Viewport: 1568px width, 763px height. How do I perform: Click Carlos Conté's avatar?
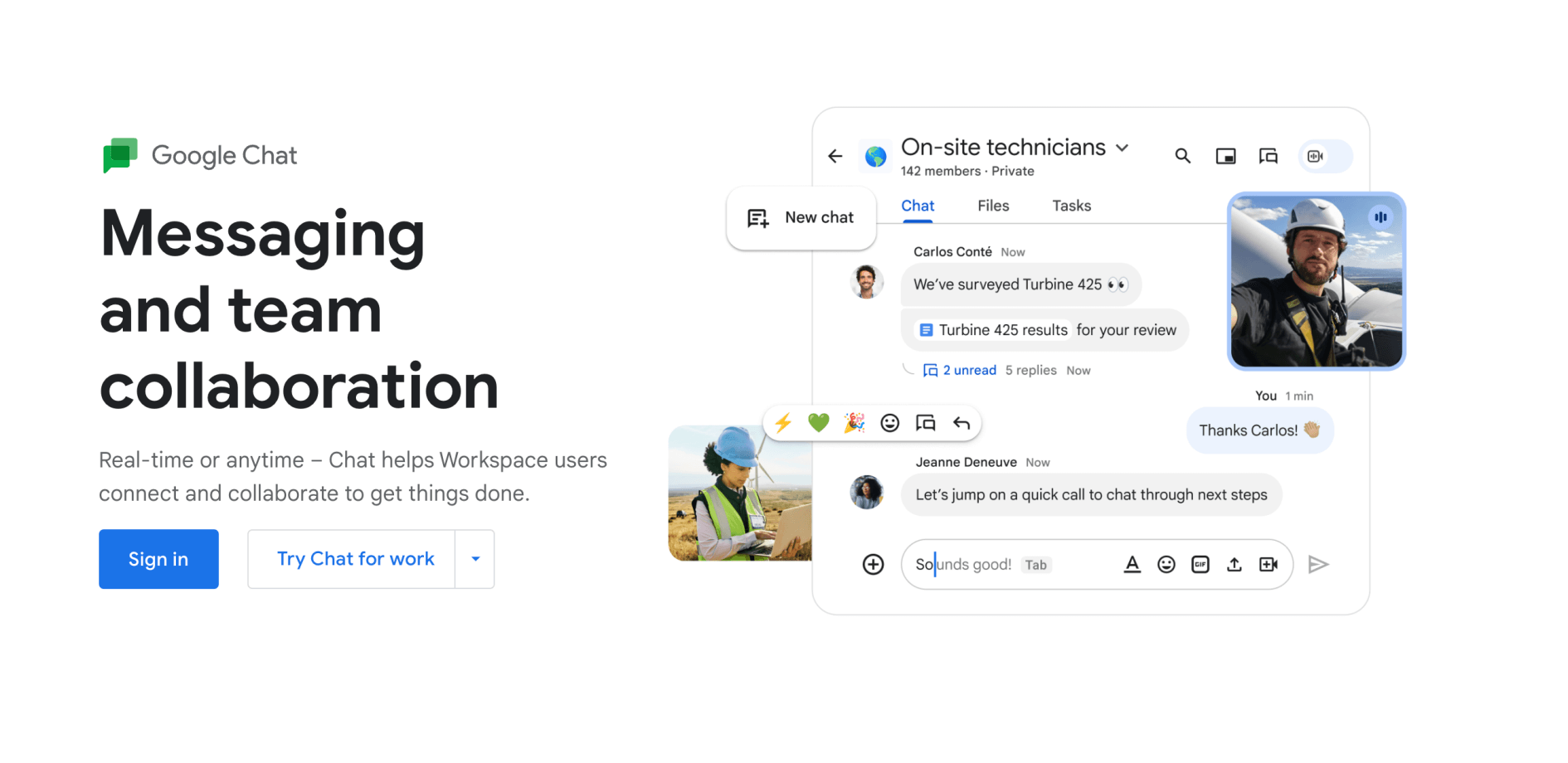(x=867, y=282)
